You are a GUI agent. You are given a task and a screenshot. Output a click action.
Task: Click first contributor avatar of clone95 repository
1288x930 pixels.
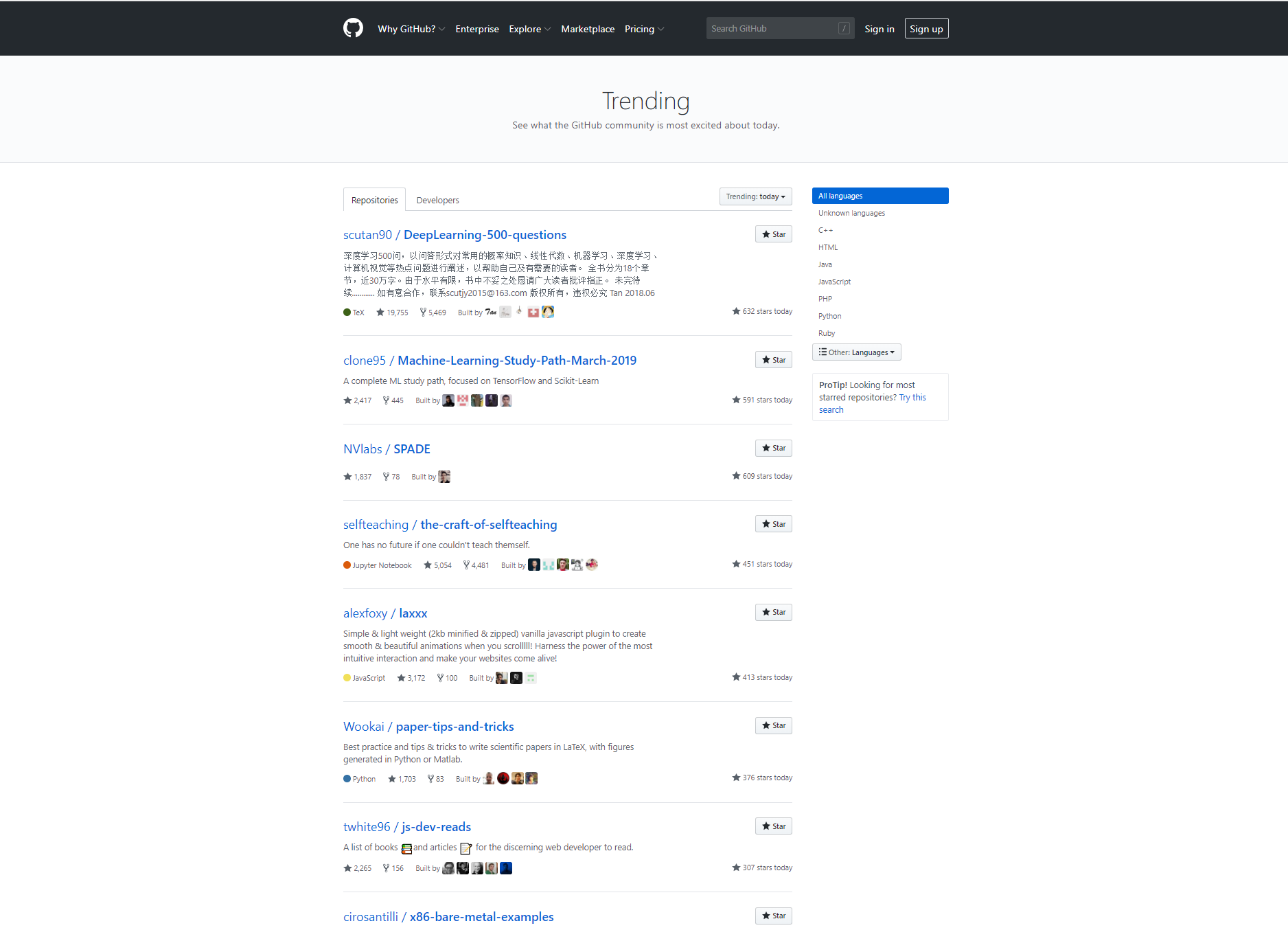pos(448,400)
